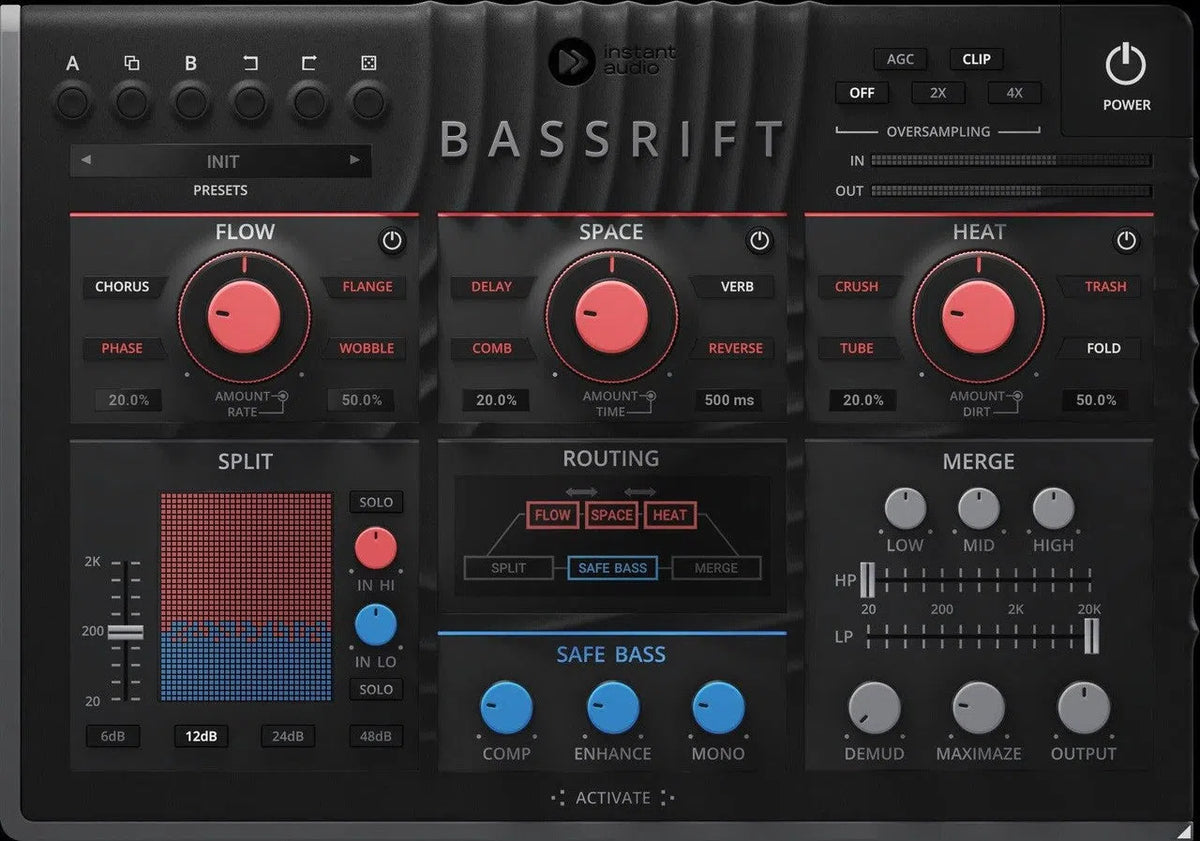The image size is (1200, 841).
Task: Open the INIT preset browser
Action: [220, 161]
